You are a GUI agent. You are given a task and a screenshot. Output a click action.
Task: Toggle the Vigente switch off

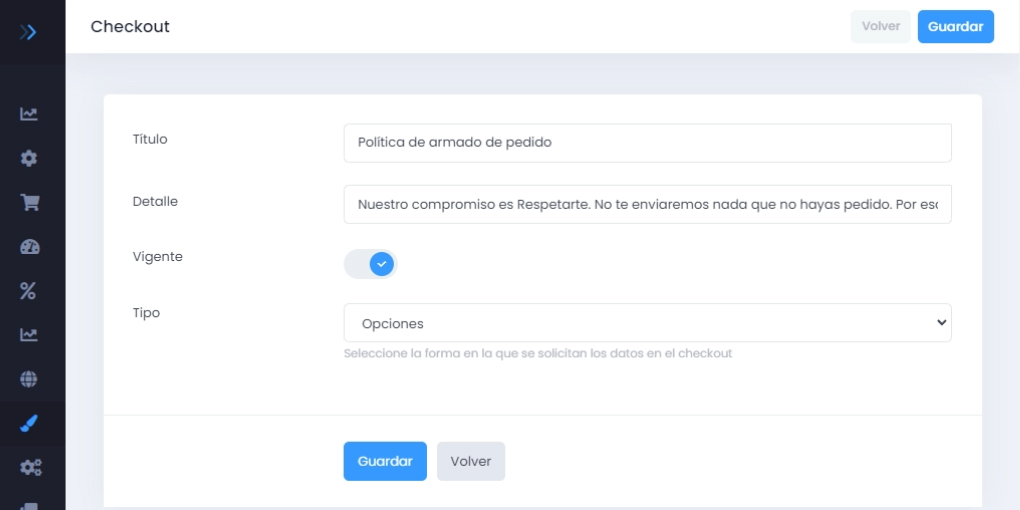(x=371, y=264)
